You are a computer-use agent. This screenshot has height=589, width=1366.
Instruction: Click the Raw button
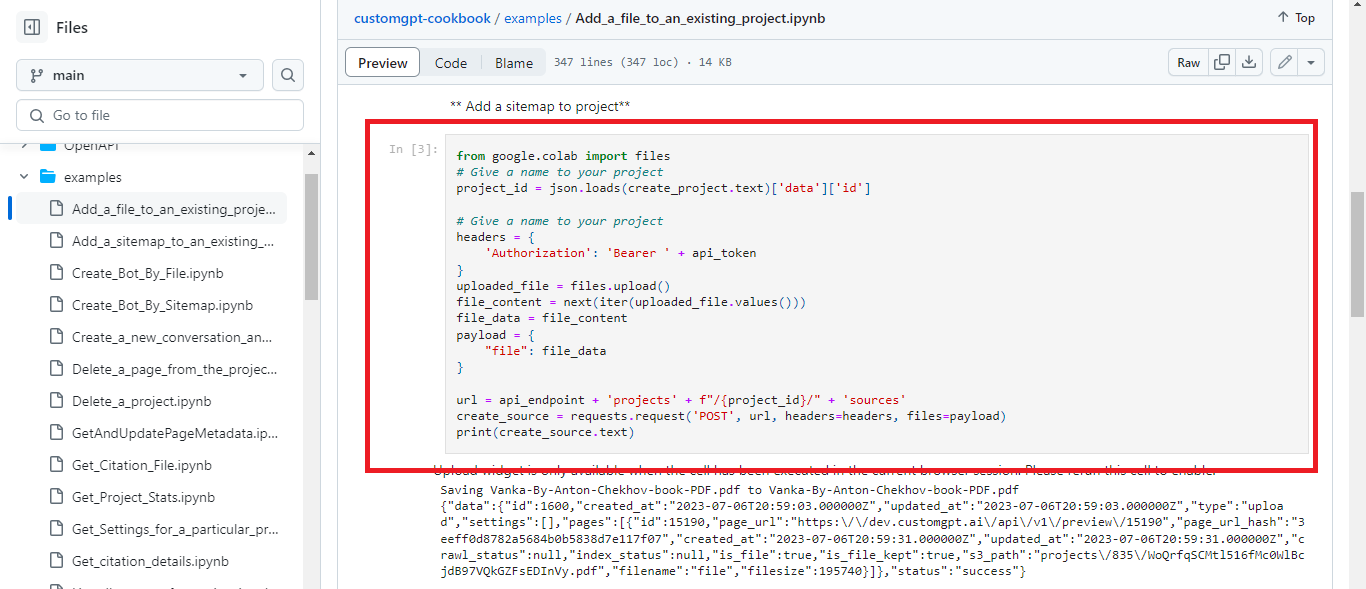1188,61
